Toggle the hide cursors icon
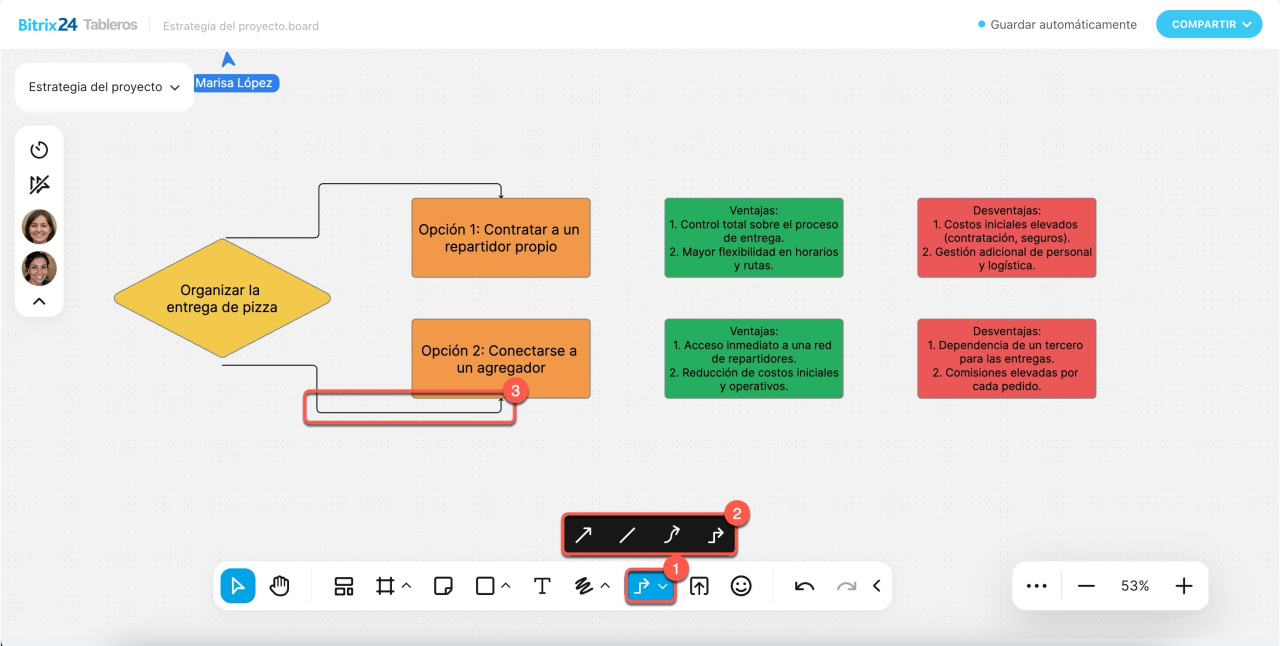This screenshot has height=646, width=1280. [x=39, y=185]
